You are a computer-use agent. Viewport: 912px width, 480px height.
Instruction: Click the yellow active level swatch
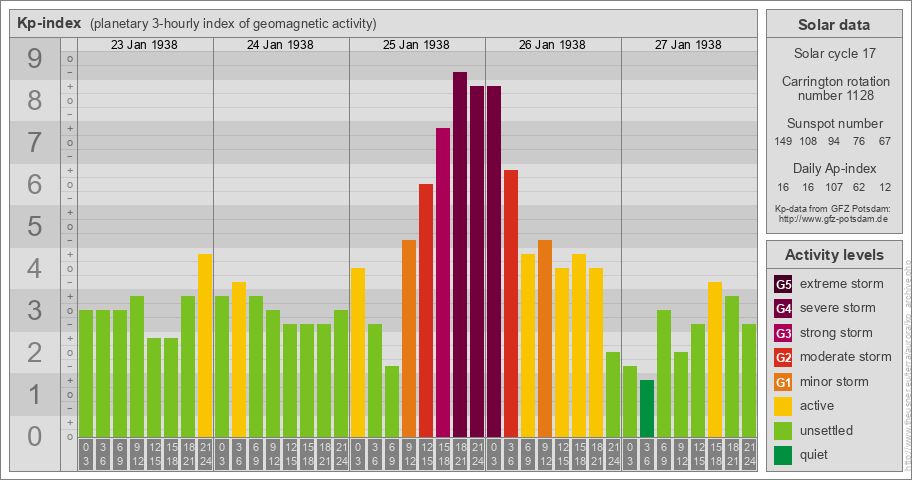pyautogui.click(x=783, y=406)
